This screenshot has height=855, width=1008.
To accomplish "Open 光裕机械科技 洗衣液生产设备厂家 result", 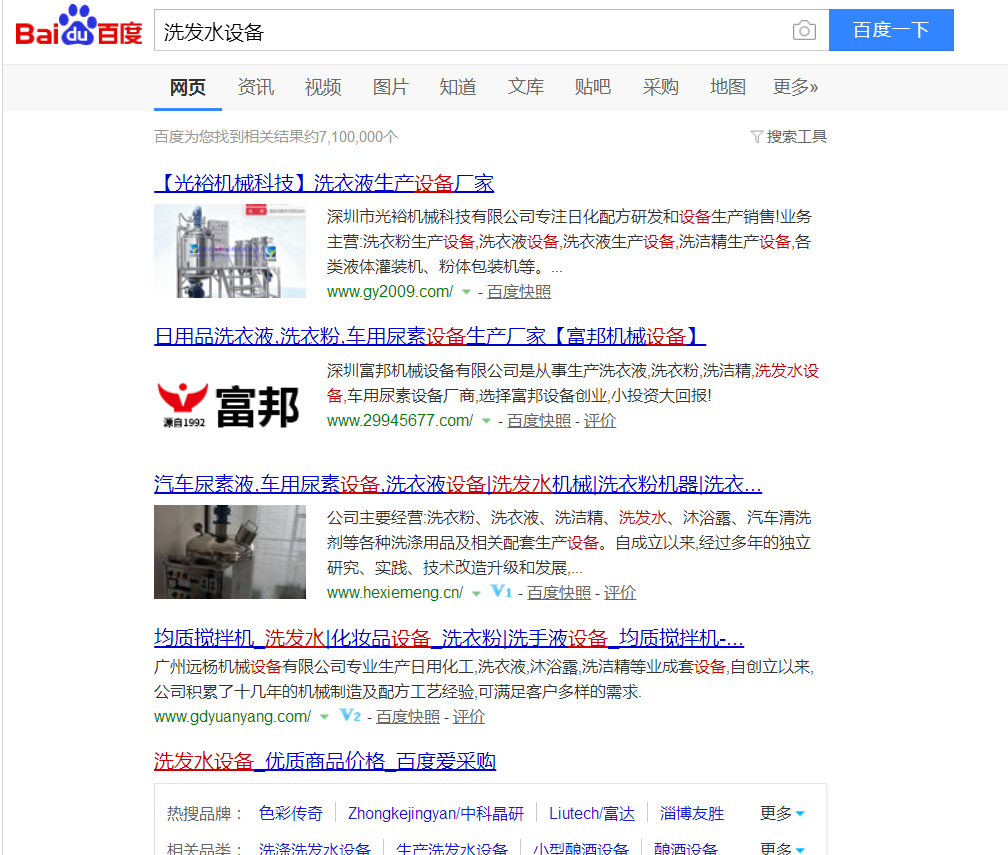I will (x=324, y=184).
